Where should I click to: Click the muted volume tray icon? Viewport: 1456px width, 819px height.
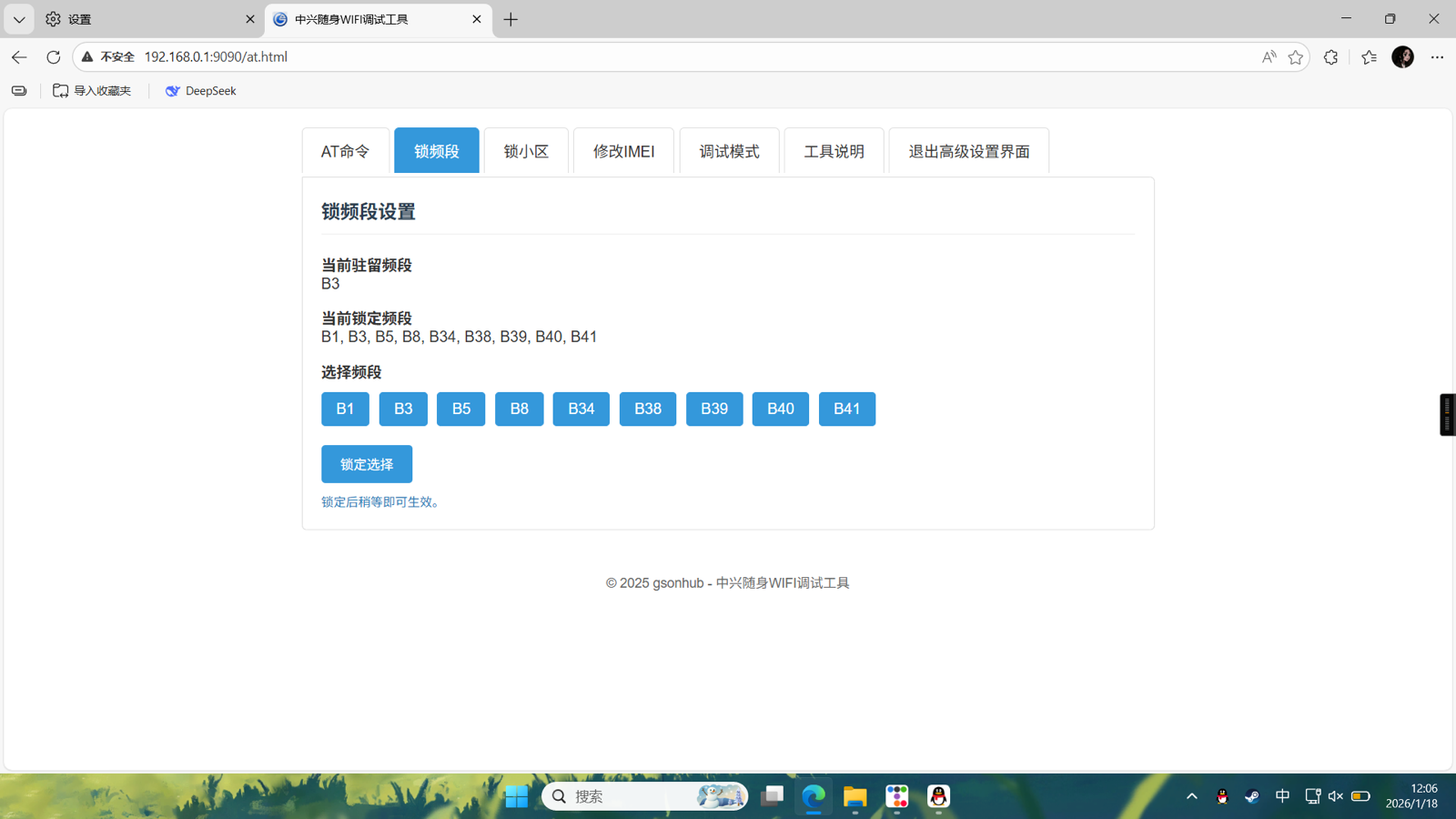coord(1336,797)
